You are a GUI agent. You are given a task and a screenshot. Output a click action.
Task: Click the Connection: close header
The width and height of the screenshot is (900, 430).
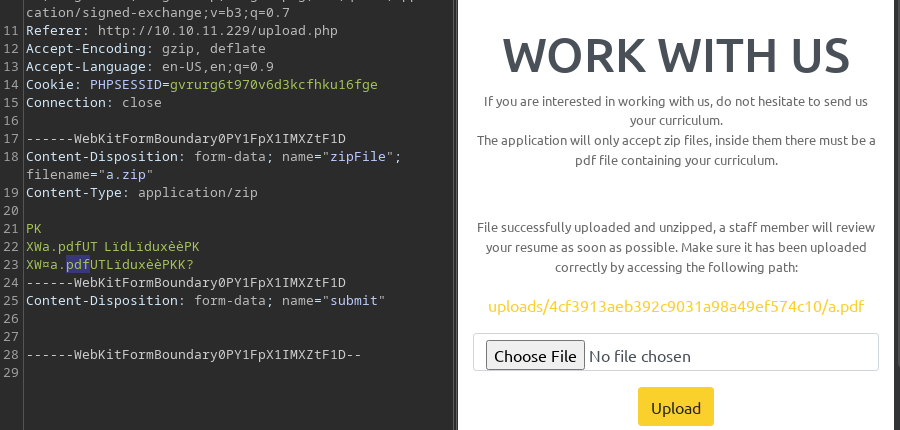tap(94, 103)
